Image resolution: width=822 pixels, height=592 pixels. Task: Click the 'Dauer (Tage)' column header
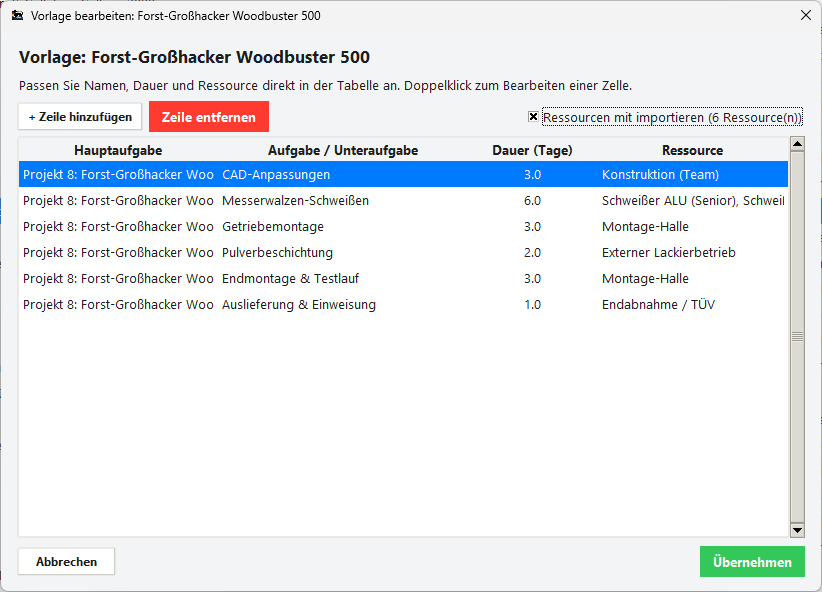[x=532, y=150]
